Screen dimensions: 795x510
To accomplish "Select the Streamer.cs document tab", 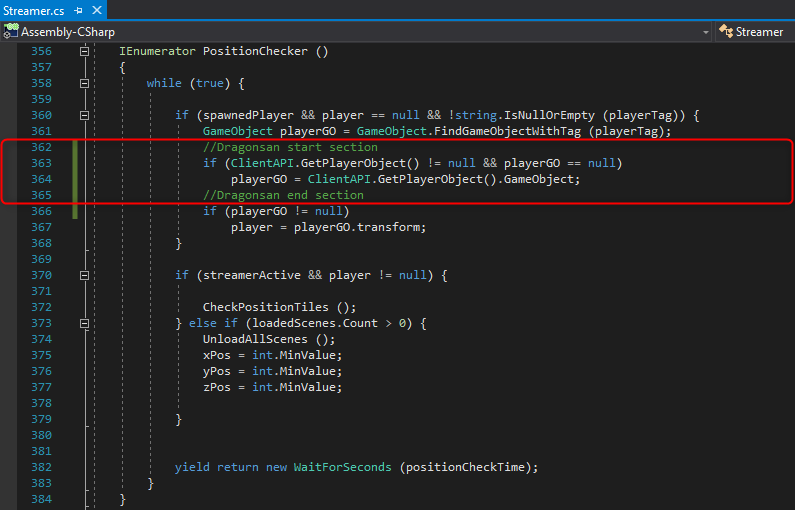I will [32, 10].
